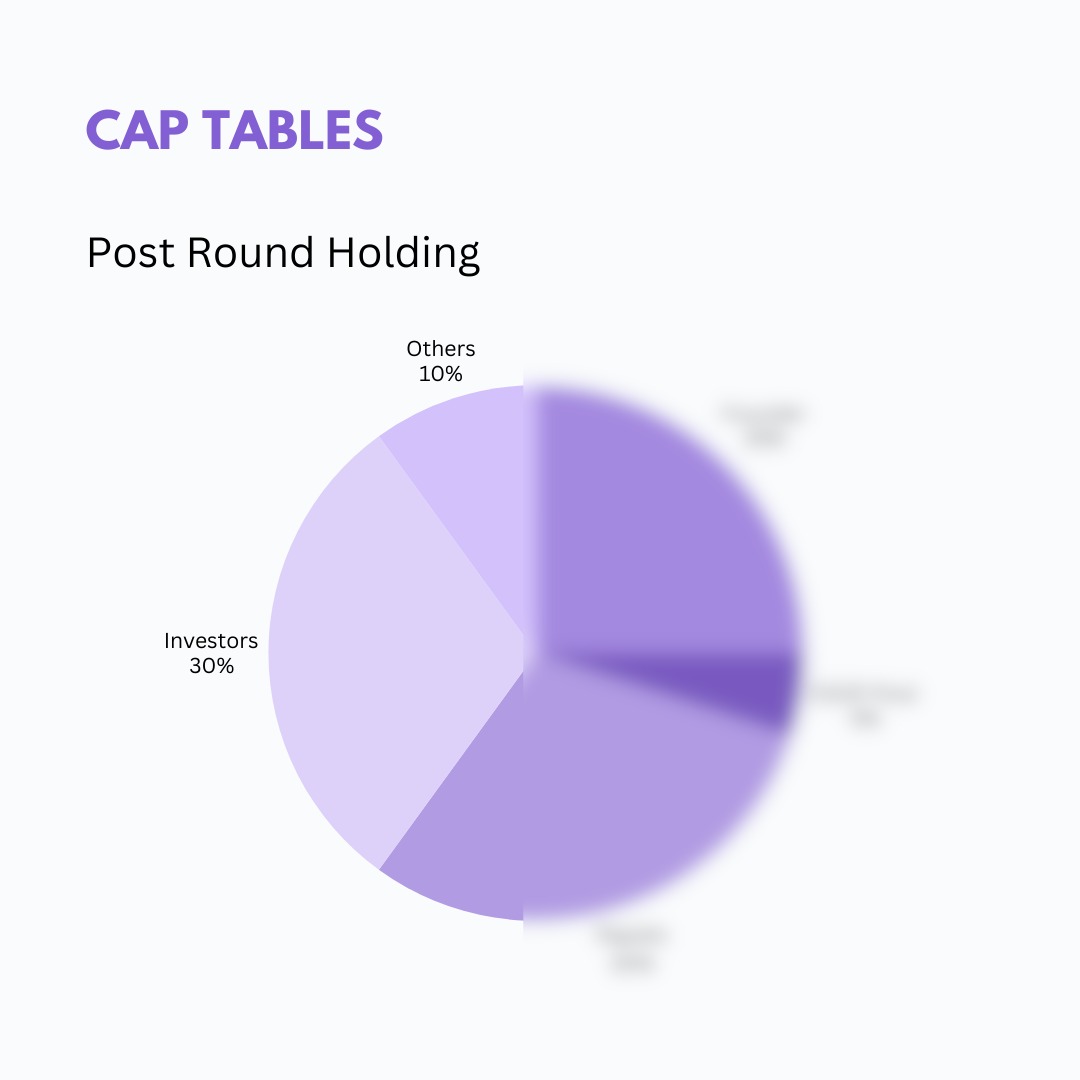1080x1080 pixels.
Task: Click the Investors label text
Action: point(211,640)
